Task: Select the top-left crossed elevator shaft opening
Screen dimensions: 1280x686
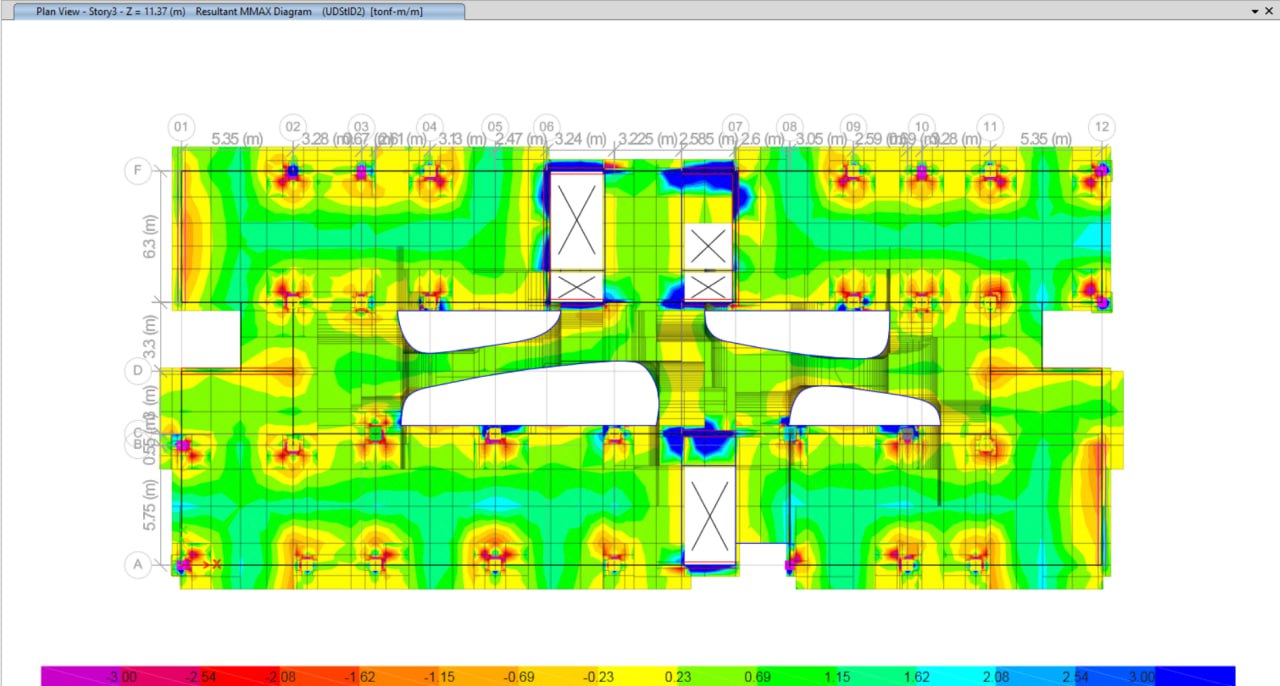Action: coord(577,222)
